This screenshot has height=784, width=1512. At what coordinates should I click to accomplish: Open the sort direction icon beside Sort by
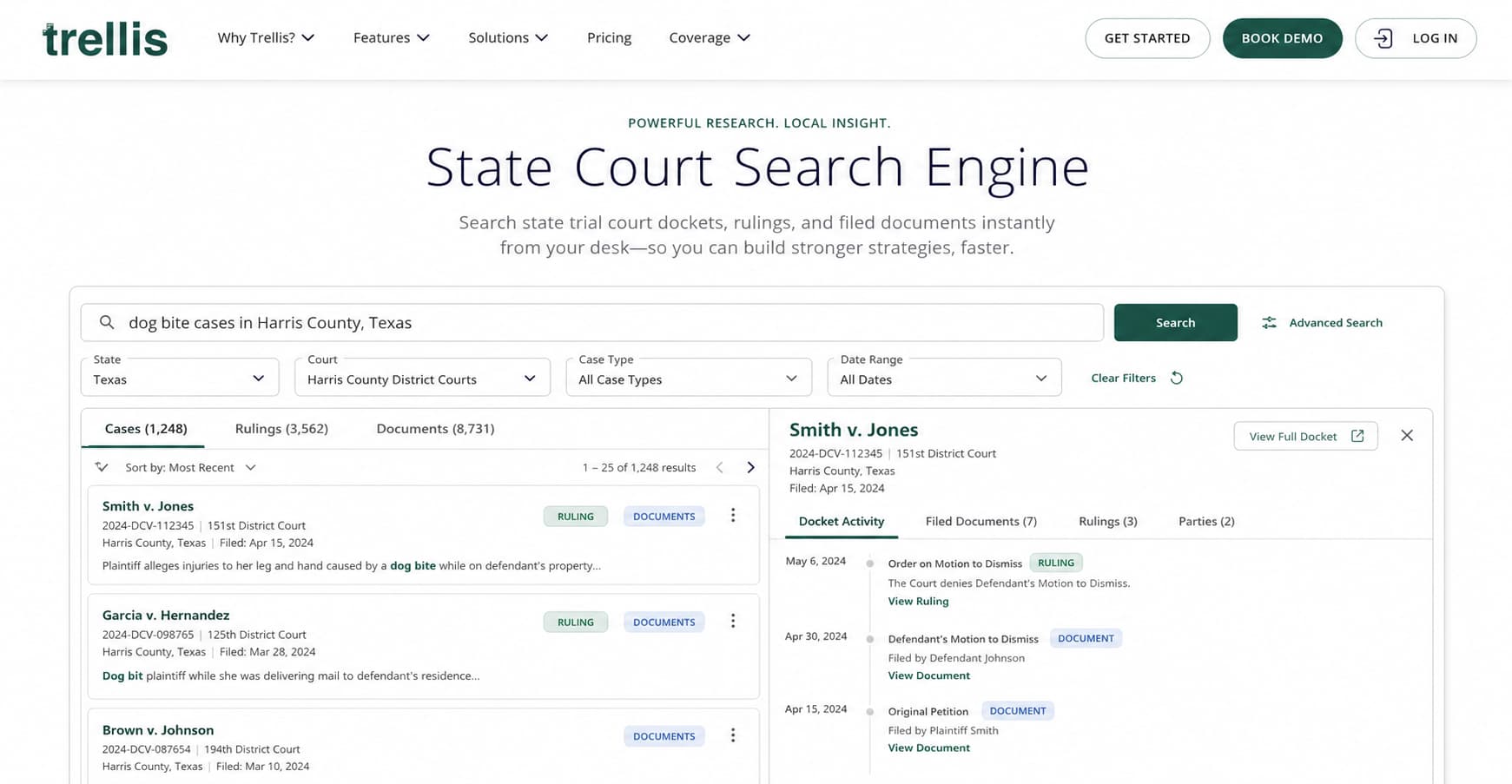(x=102, y=467)
